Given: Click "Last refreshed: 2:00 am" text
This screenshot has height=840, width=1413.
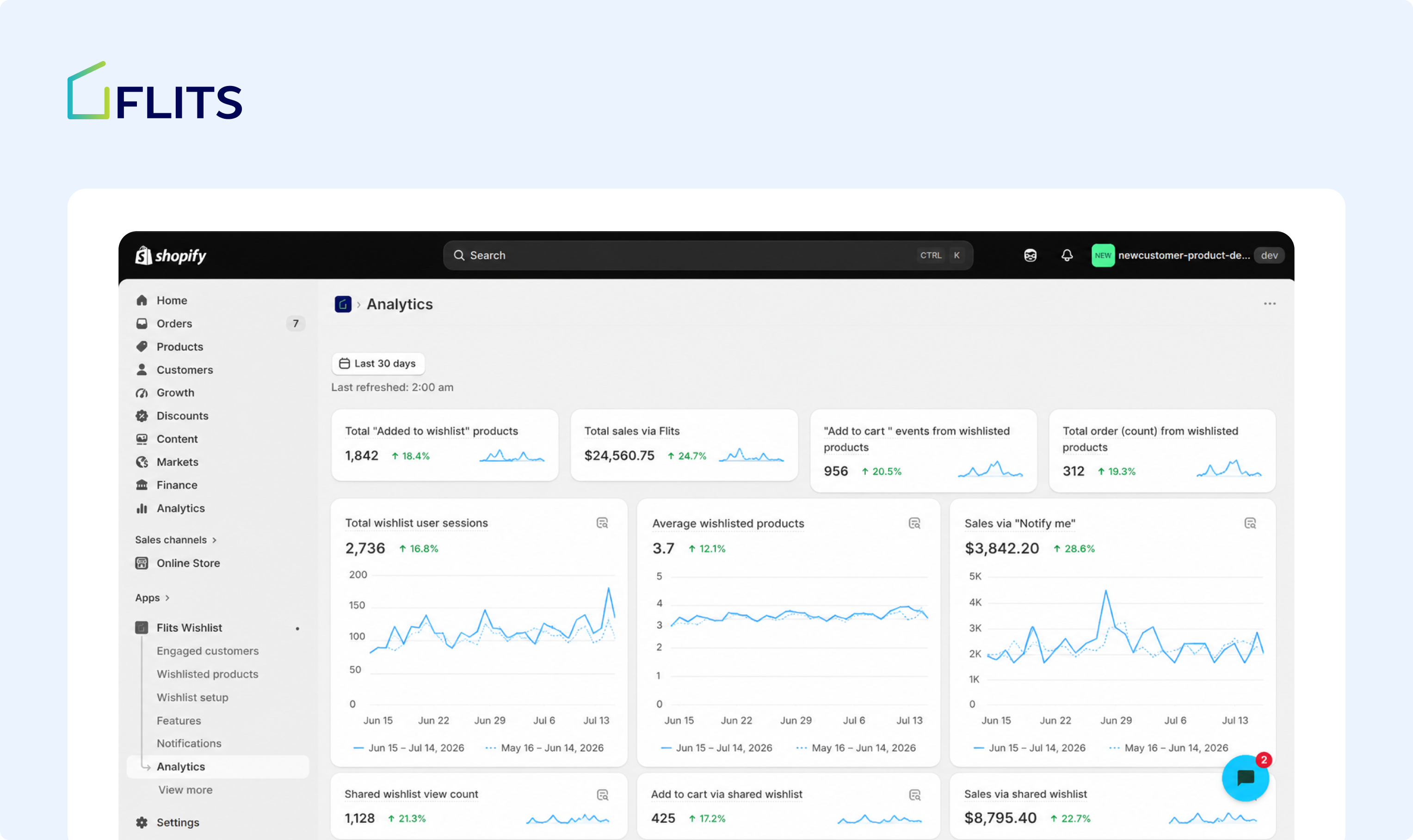Looking at the screenshot, I should tap(392, 387).
